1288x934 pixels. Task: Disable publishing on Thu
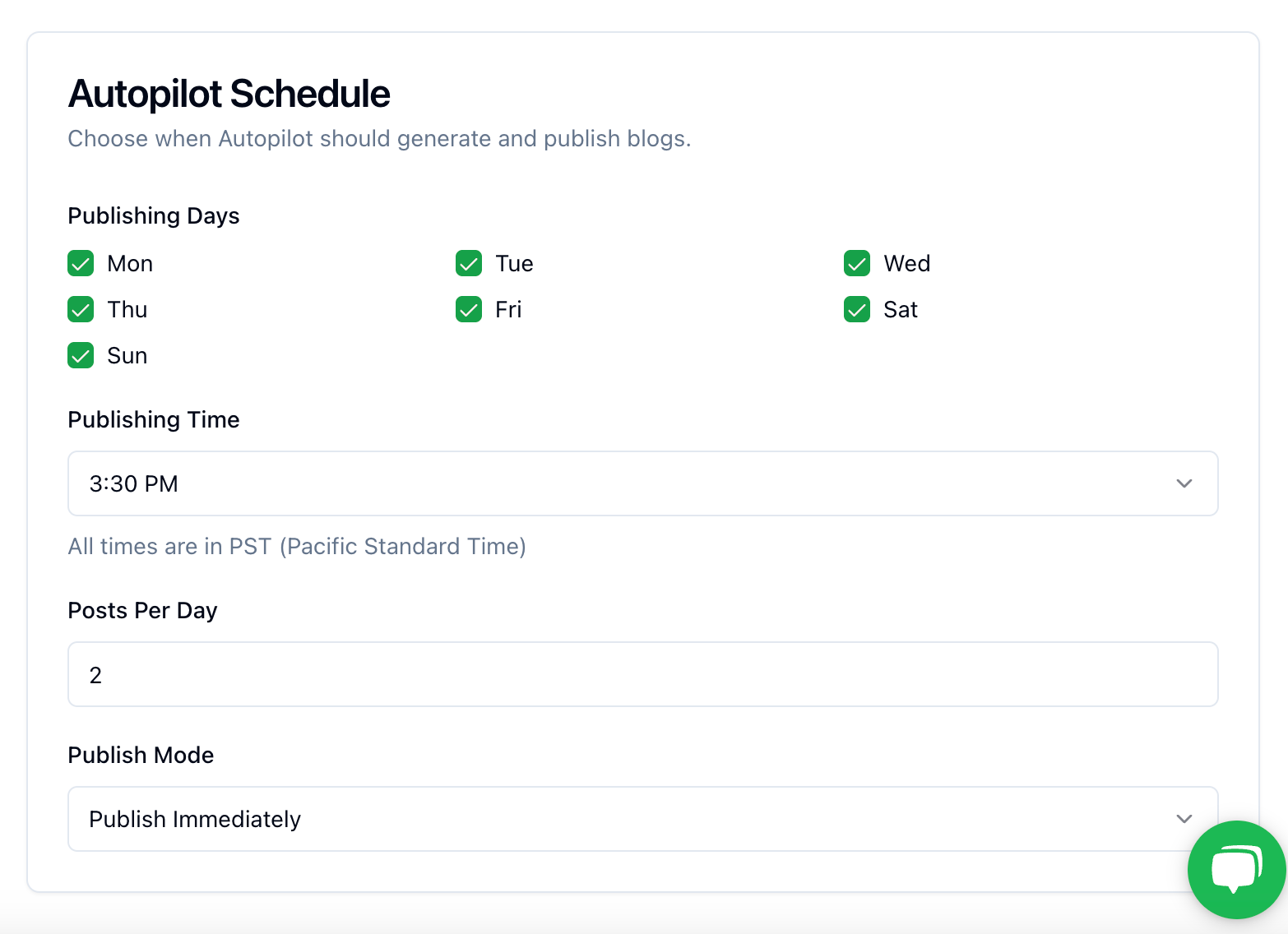pyautogui.click(x=81, y=310)
